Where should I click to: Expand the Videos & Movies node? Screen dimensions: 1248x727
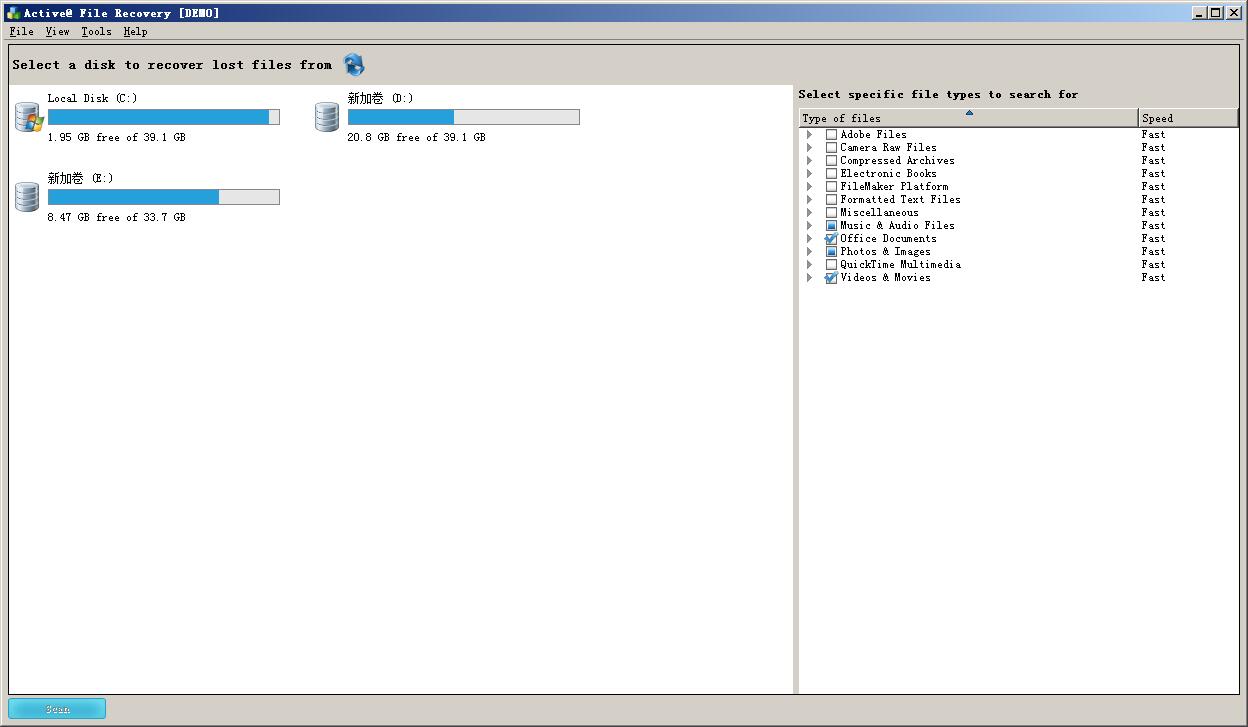pyautogui.click(x=810, y=278)
